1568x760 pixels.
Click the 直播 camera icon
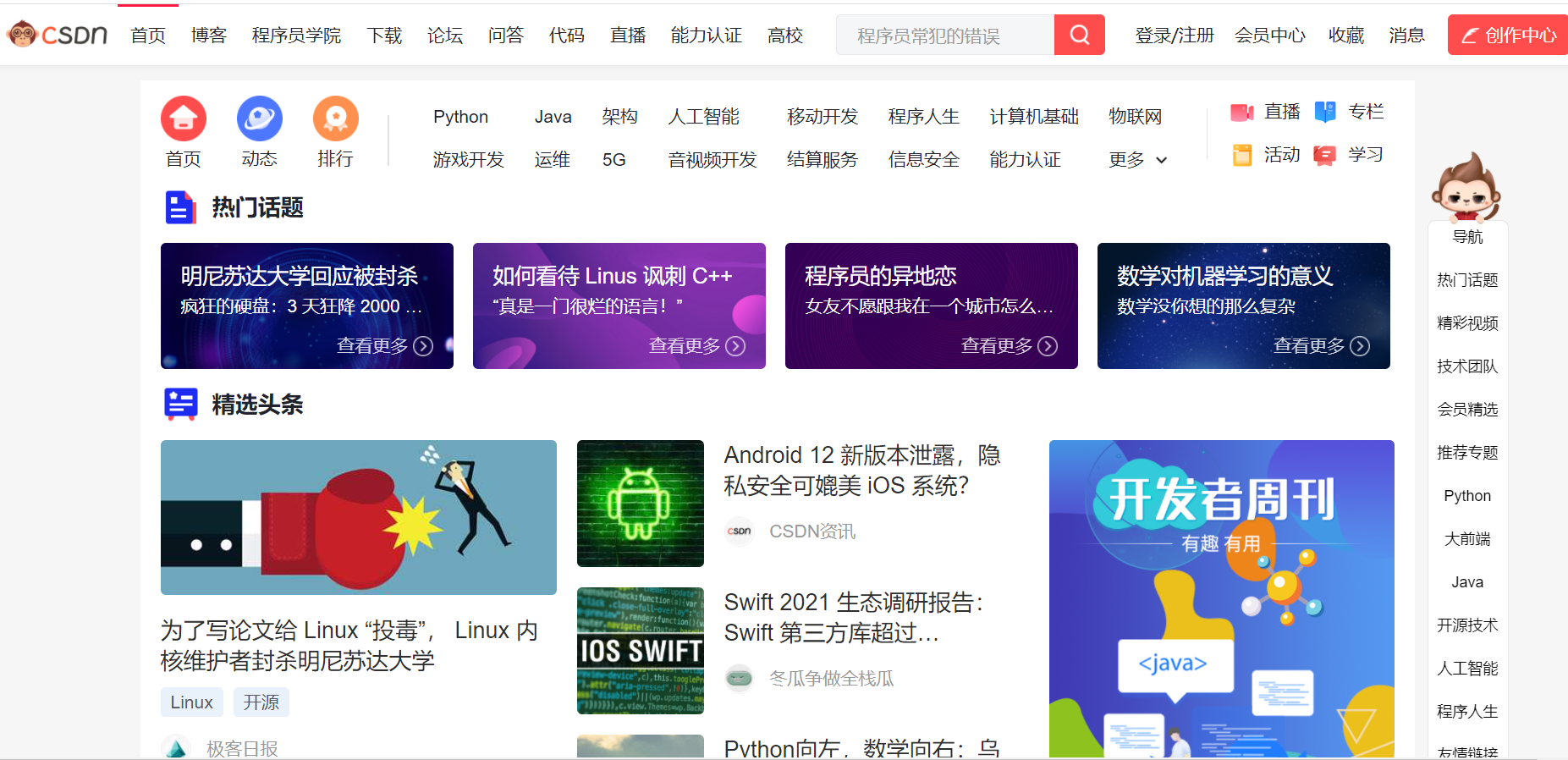pos(1241,113)
